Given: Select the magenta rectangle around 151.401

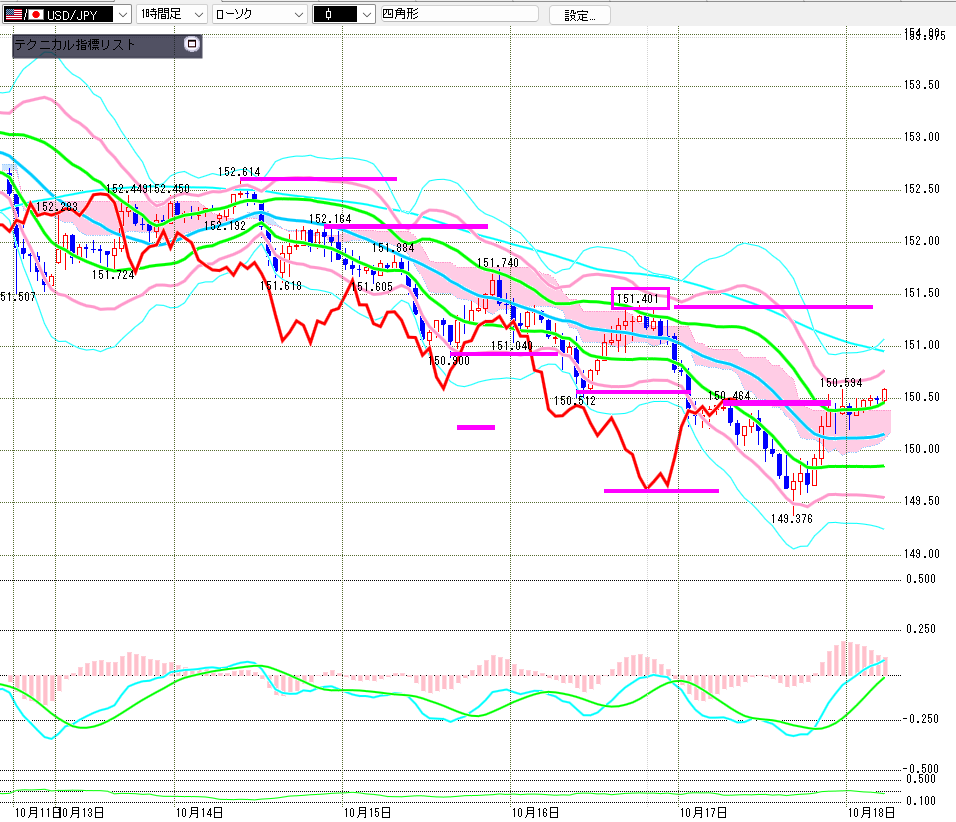Looking at the screenshot, I should [x=640, y=297].
